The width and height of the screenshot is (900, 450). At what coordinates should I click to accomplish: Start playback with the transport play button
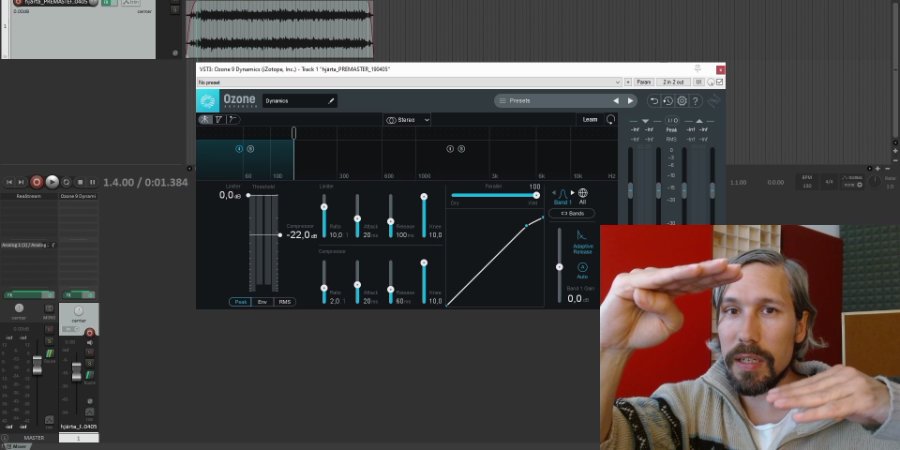pyautogui.click(x=52, y=182)
